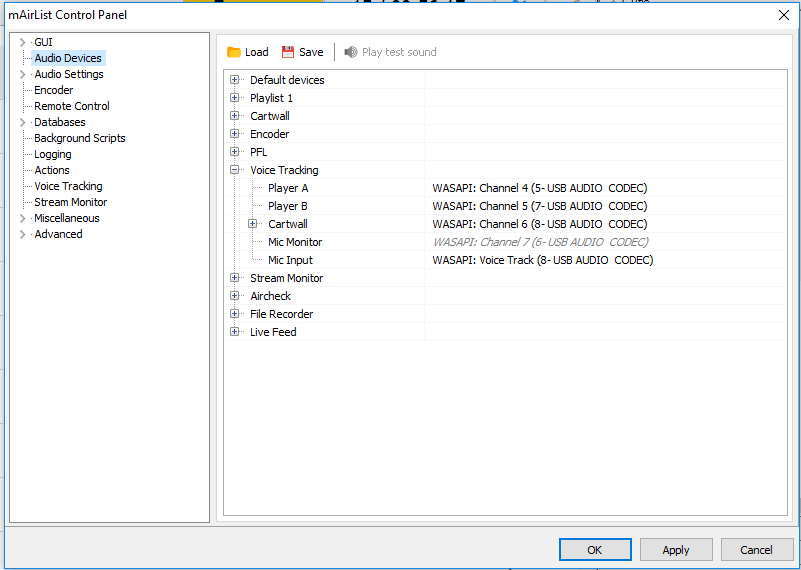Expand the Audio Settings node
Viewport: 801px width, 570px height.
(22, 75)
